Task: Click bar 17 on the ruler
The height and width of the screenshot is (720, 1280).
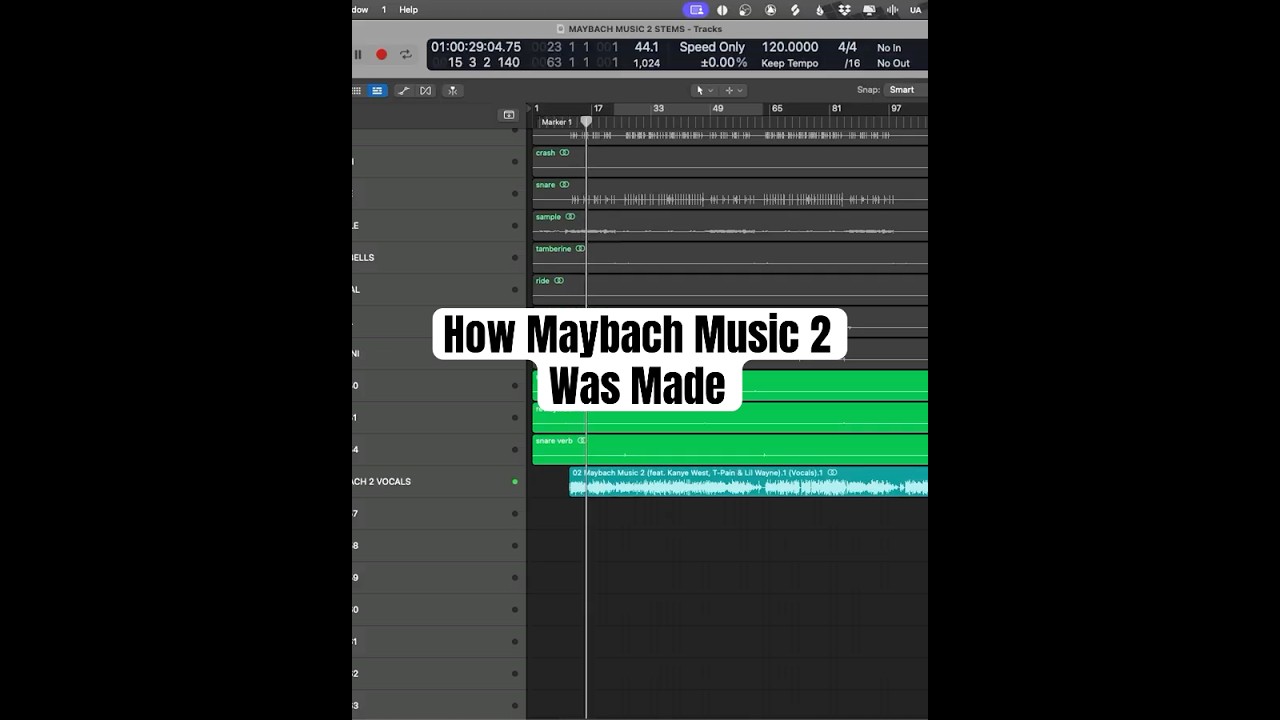Action: (598, 108)
